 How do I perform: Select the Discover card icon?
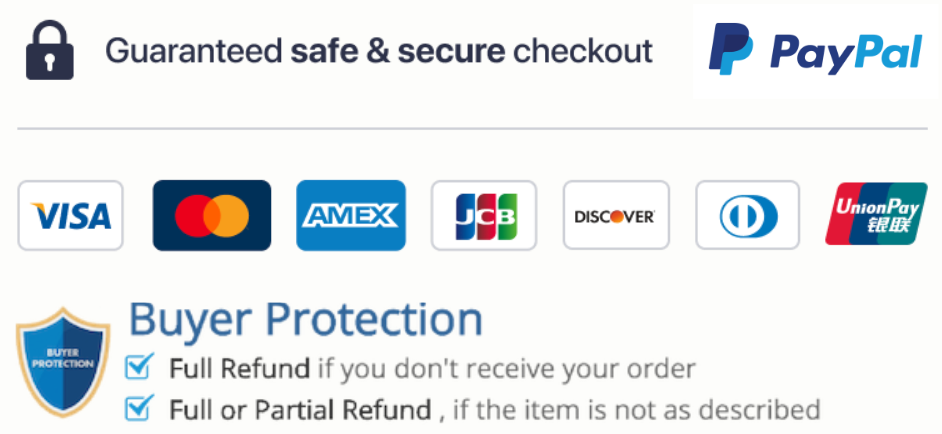click(615, 215)
